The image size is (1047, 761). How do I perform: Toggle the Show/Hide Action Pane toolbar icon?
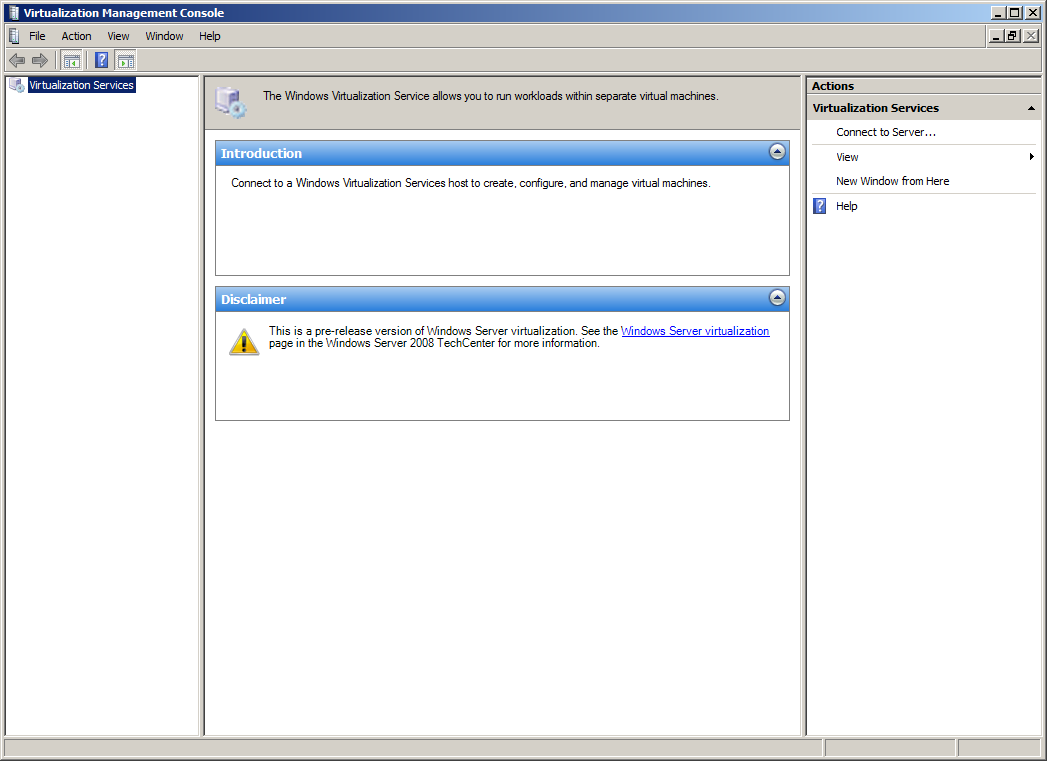click(x=126, y=61)
